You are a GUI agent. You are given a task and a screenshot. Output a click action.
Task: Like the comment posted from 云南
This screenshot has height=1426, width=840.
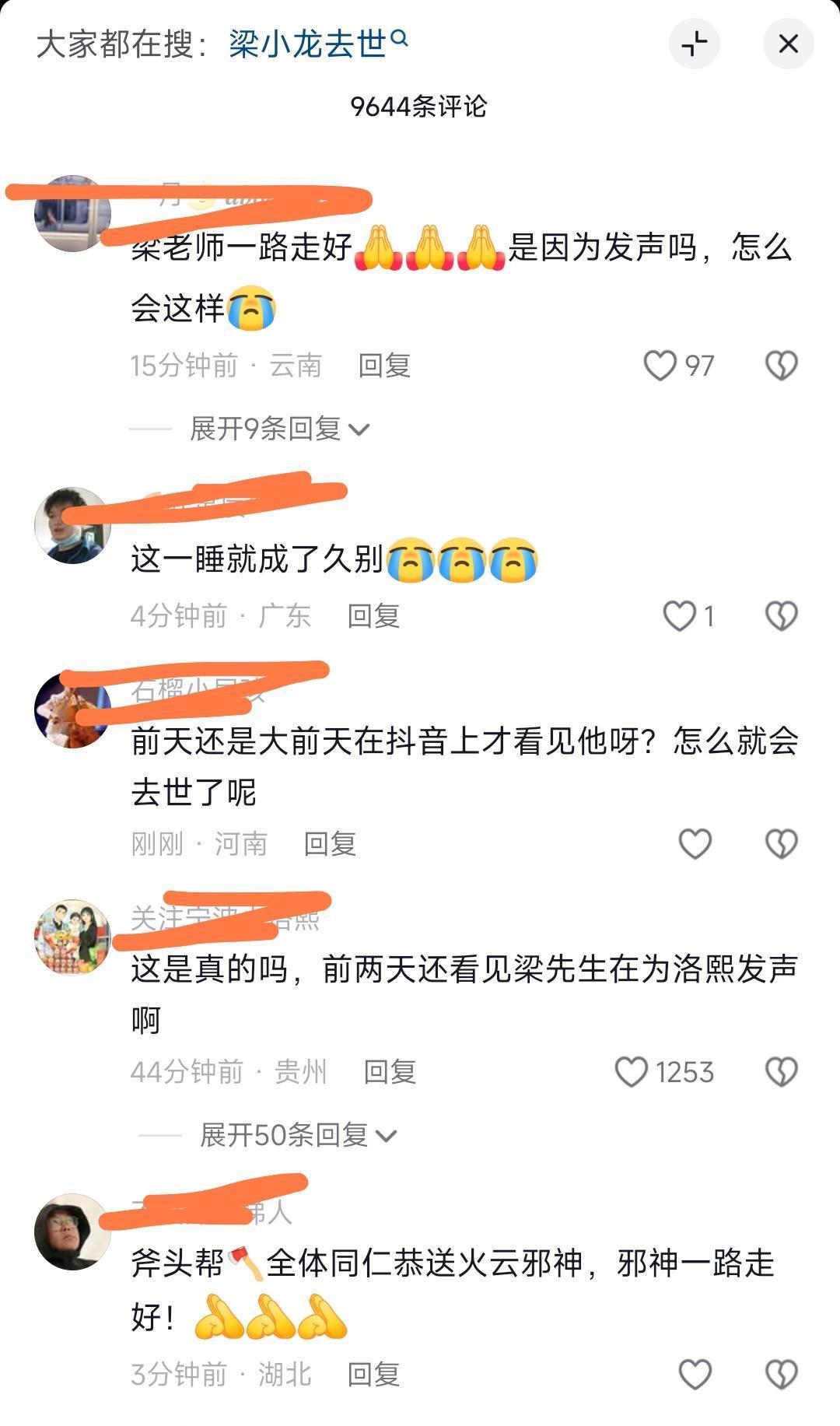click(660, 365)
